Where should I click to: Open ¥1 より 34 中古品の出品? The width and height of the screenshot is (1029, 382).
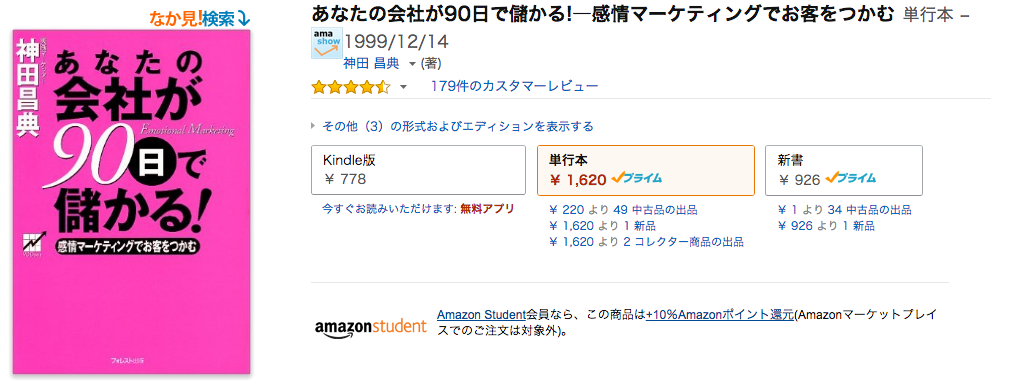click(x=844, y=210)
